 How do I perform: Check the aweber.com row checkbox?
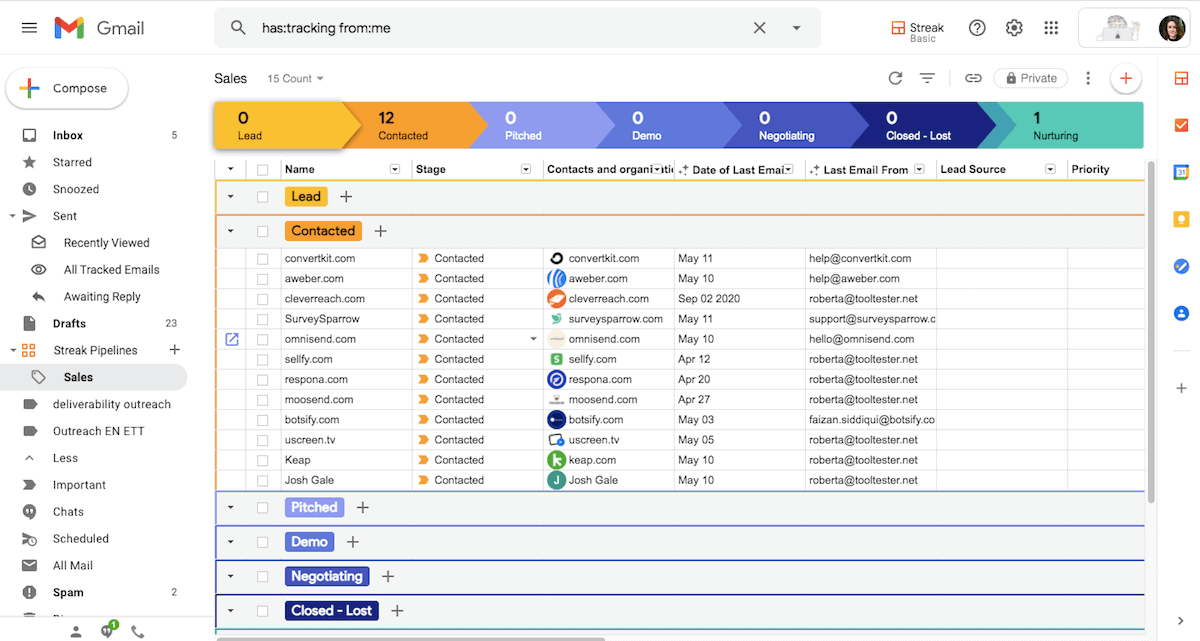[x=263, y=279]
